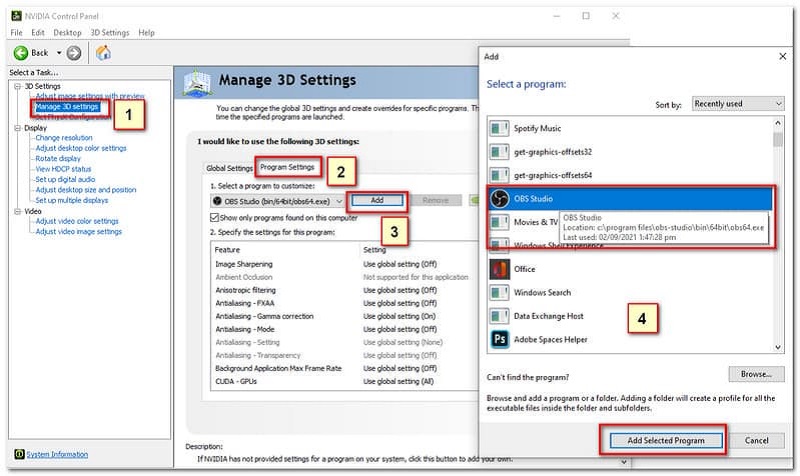Click the green Back arrow icon
This screenshot has height=476, width=800.
pyautogui.click(x=21, y=53)
